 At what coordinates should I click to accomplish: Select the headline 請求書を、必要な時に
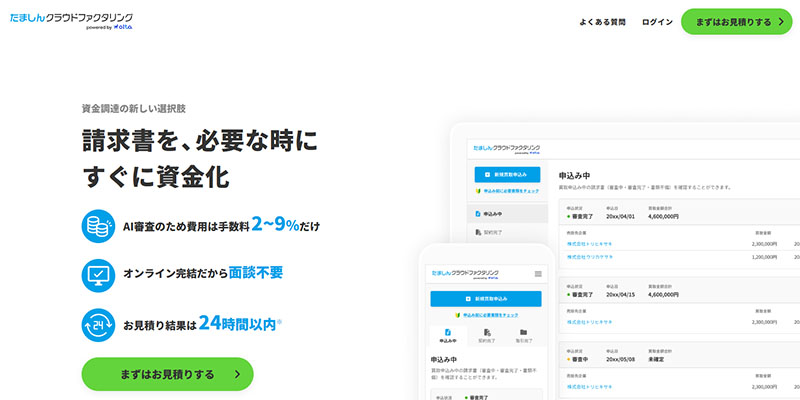pyautogui.click(x=200, y=141)
